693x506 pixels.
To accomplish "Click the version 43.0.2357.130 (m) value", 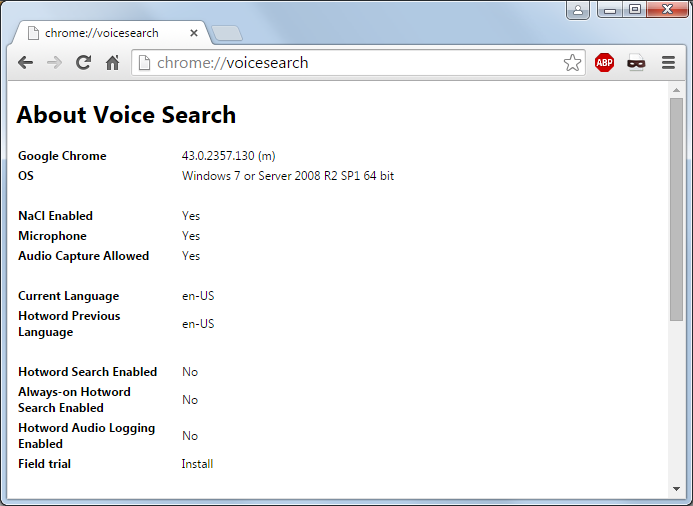I will [228, 156].
